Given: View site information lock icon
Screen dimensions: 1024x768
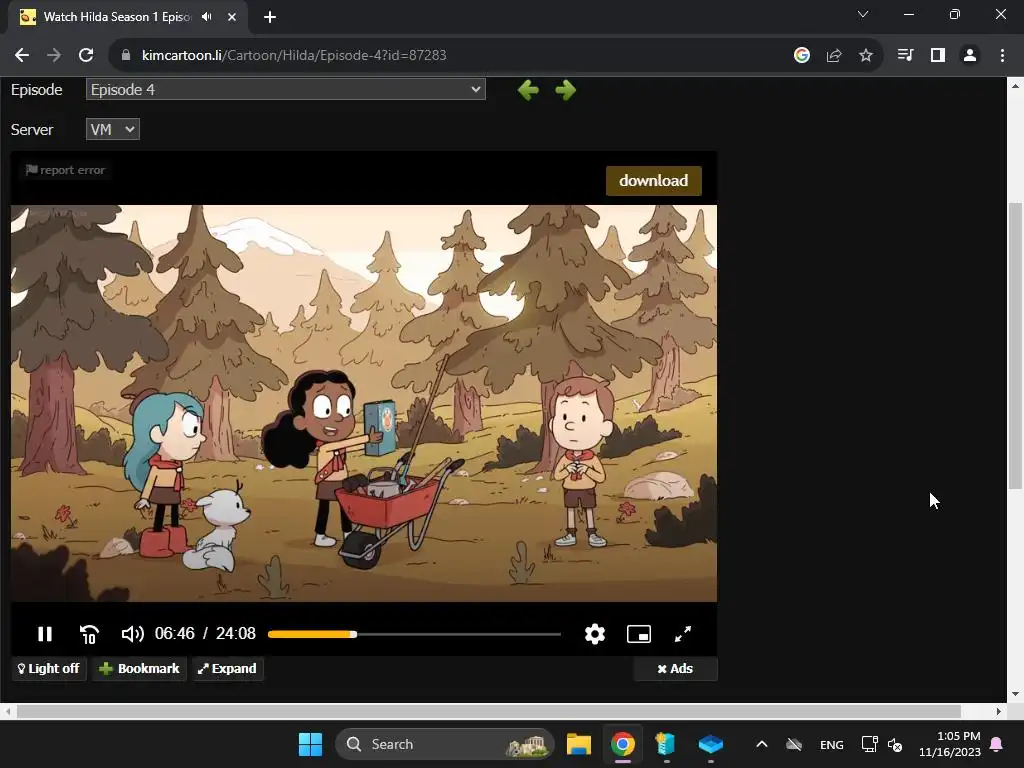Looking at the screenshot, I should [126, 56].
